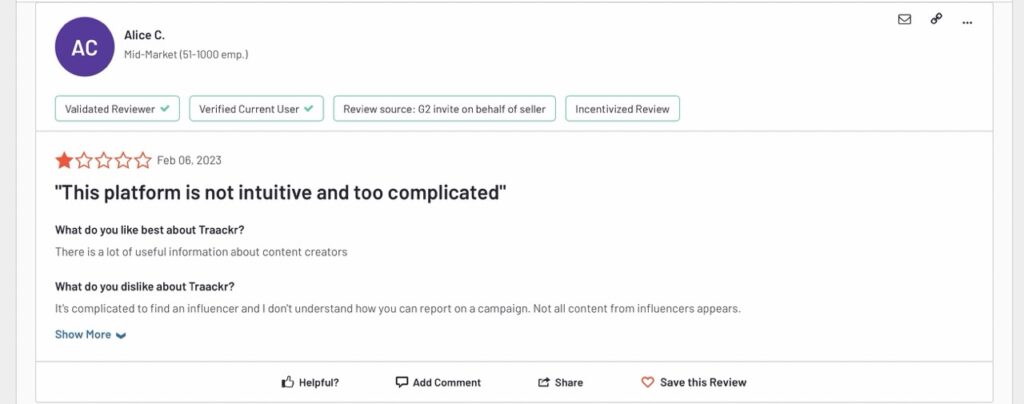1024x404 pixels.
Task: Click the Add Comment label
Action: point(447,382)
